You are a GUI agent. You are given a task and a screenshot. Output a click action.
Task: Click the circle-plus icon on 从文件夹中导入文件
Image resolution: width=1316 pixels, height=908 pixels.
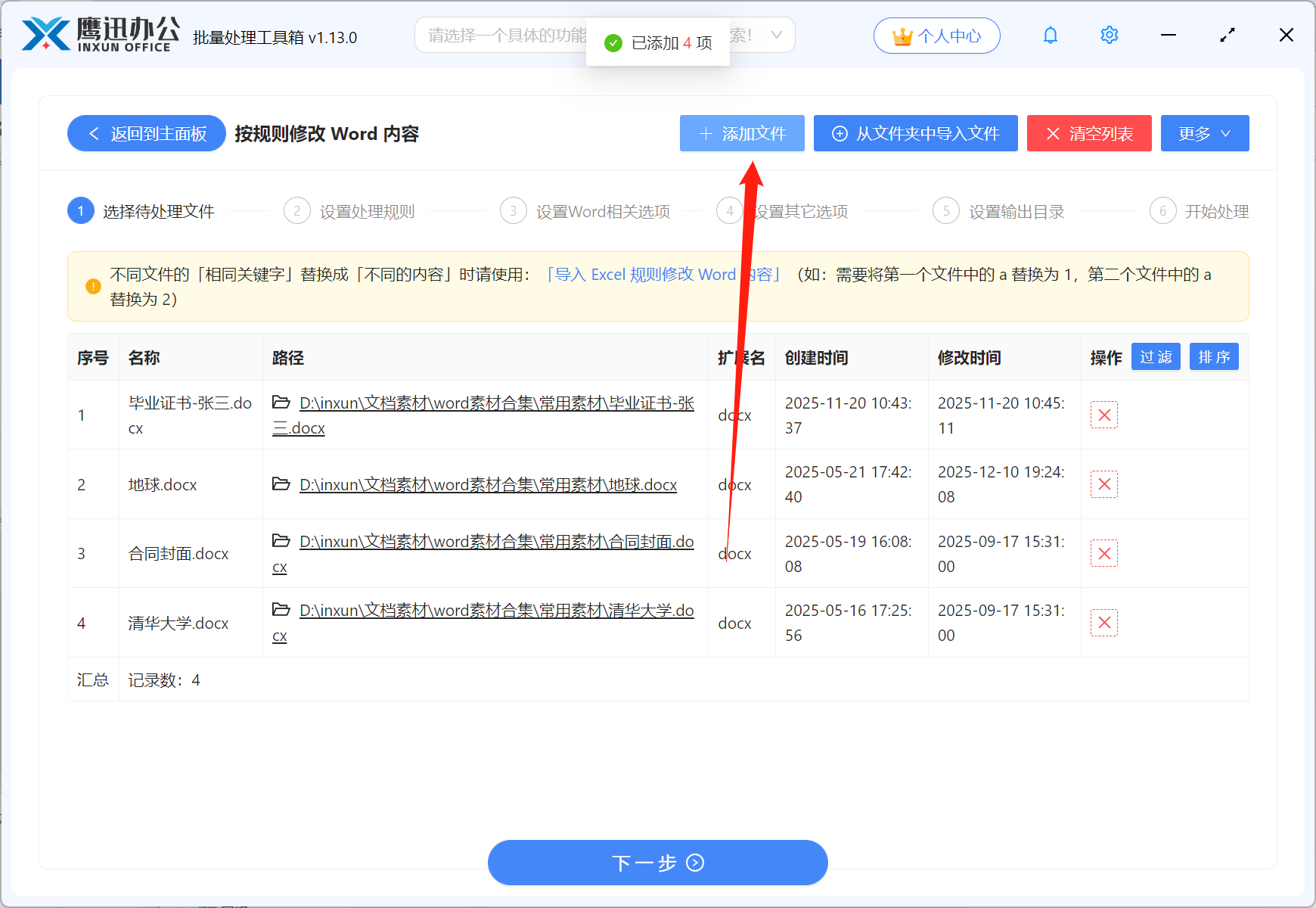click(x=839, y=133)
